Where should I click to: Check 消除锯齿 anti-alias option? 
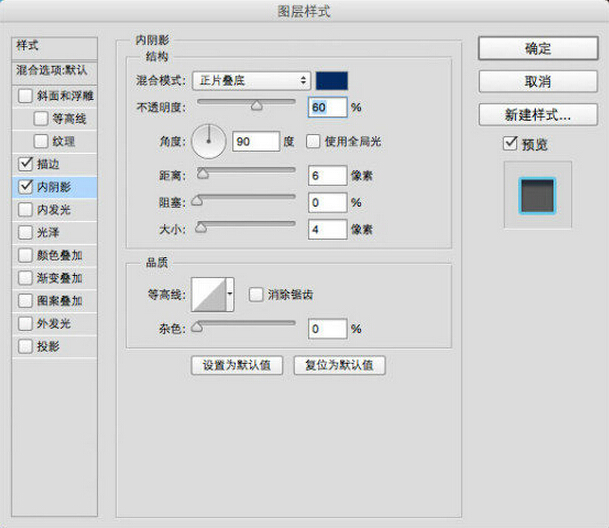coord(256,294)
